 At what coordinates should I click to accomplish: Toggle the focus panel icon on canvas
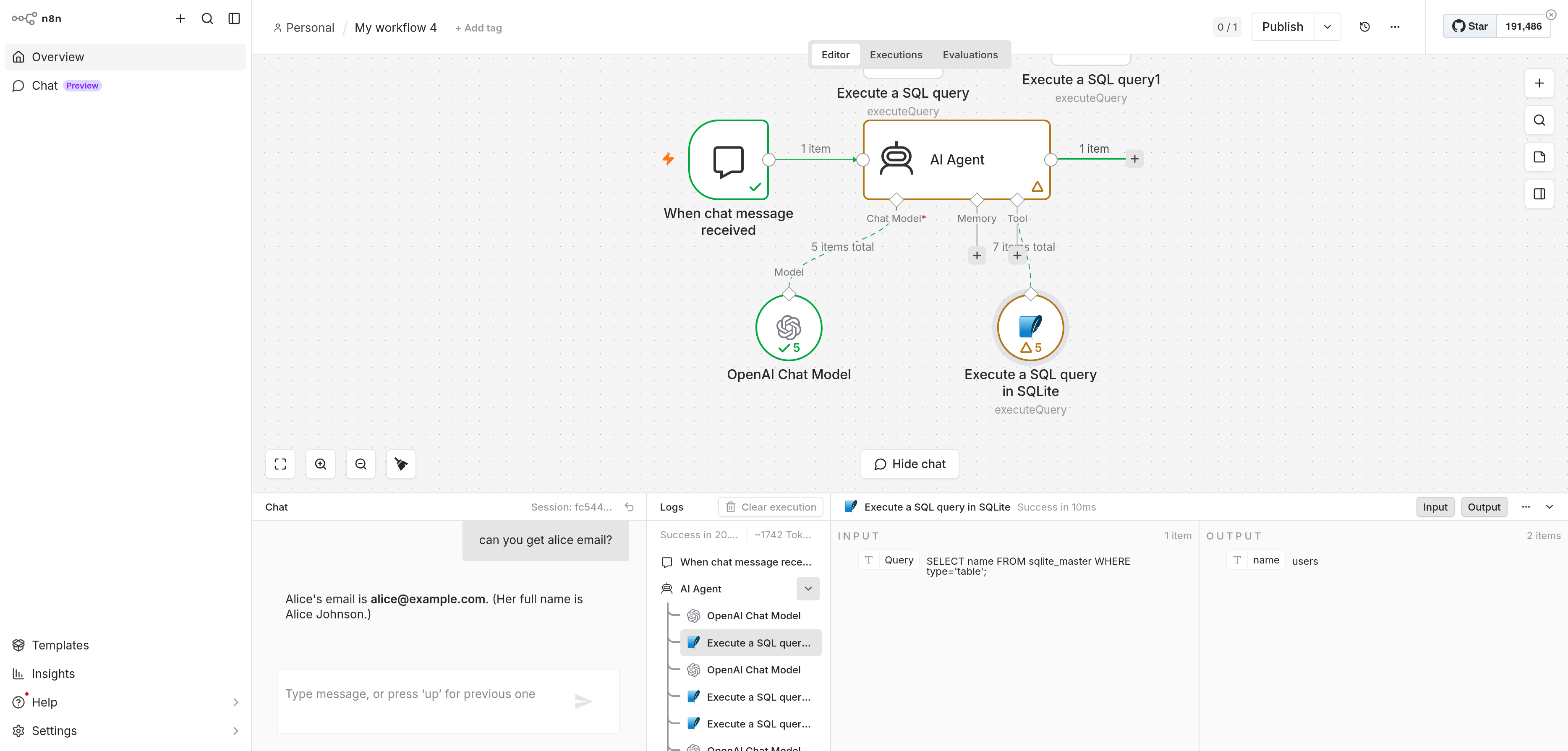1539,194
